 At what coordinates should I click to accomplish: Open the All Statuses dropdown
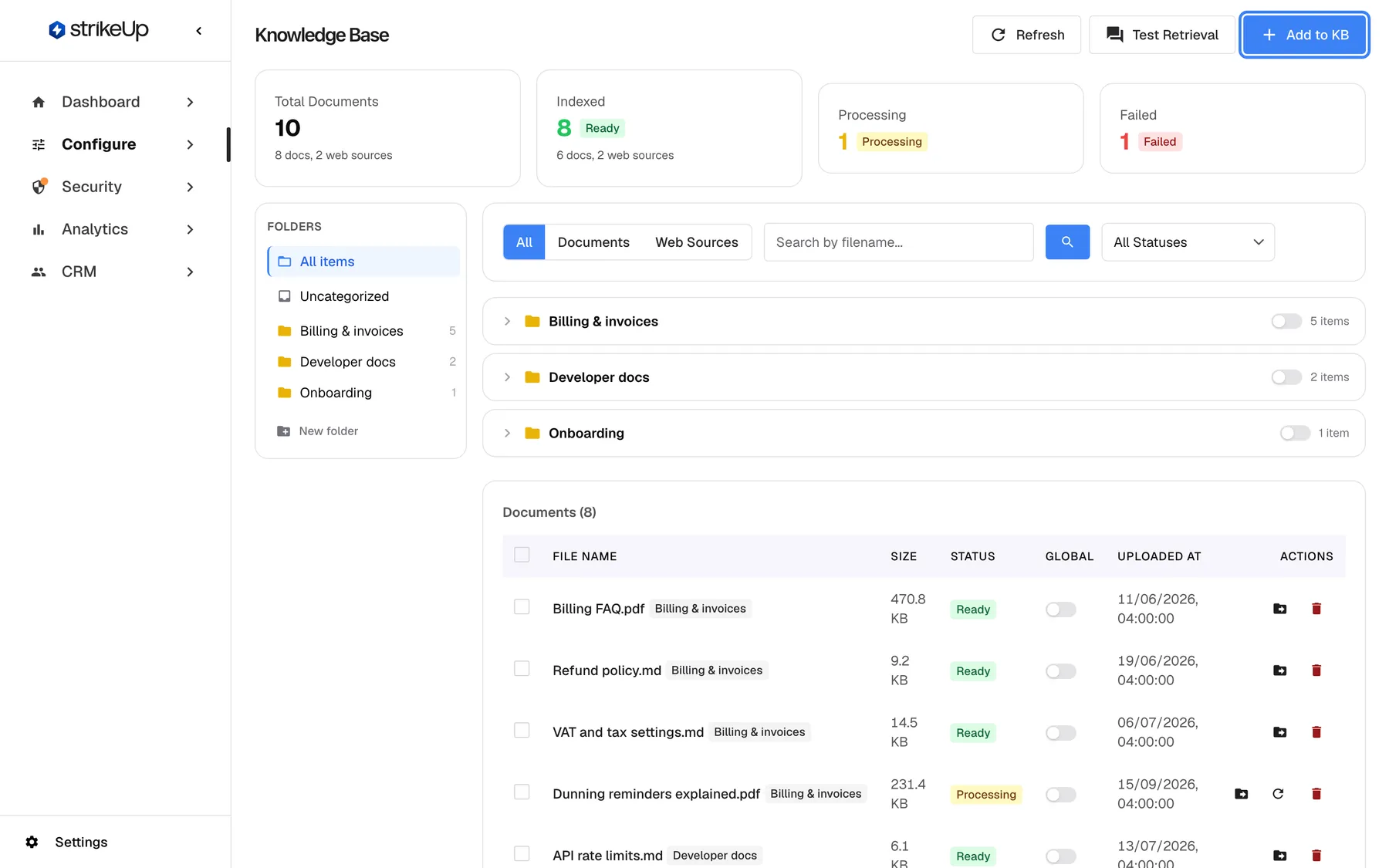coord(1188,242)
